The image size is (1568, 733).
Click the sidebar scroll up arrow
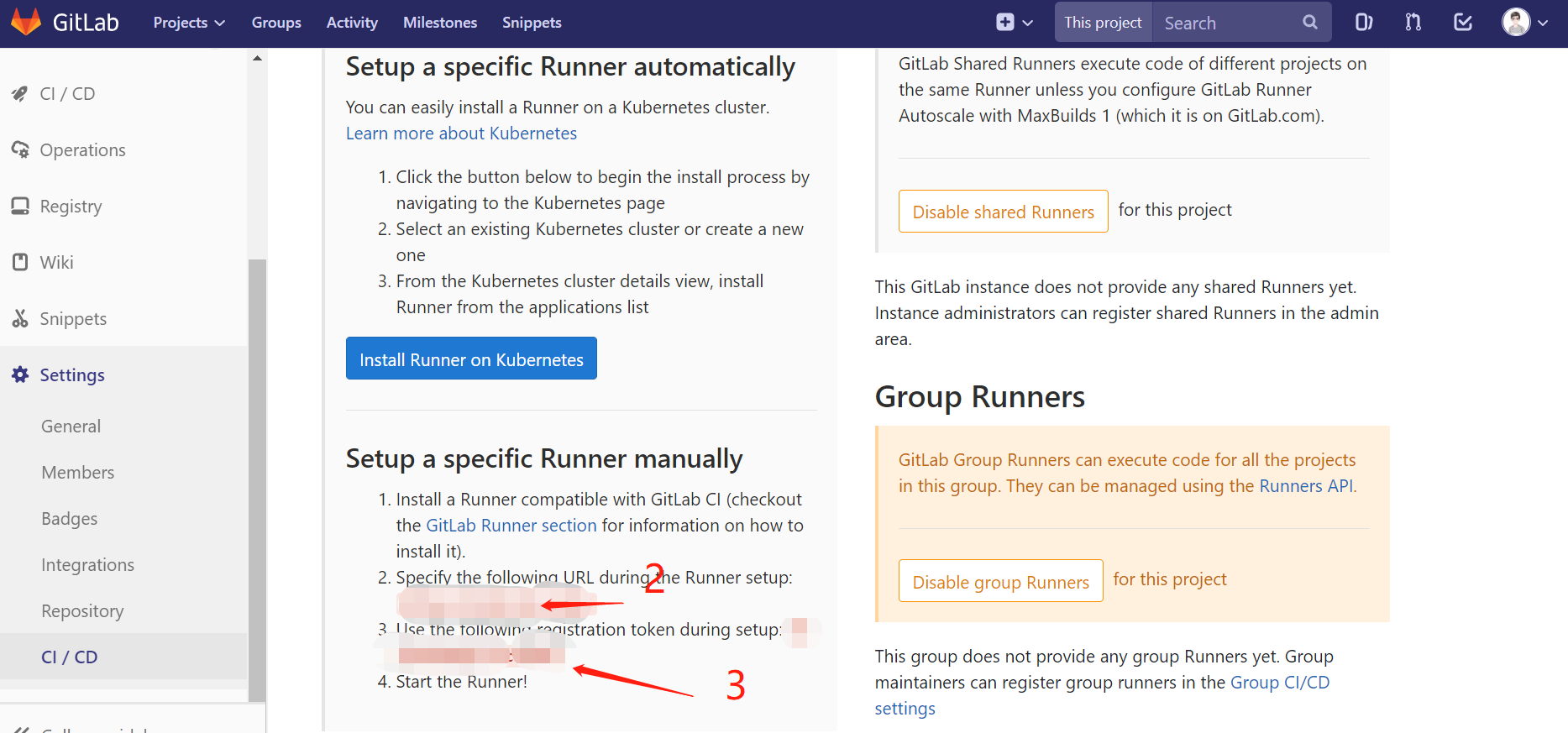(257, 58)
